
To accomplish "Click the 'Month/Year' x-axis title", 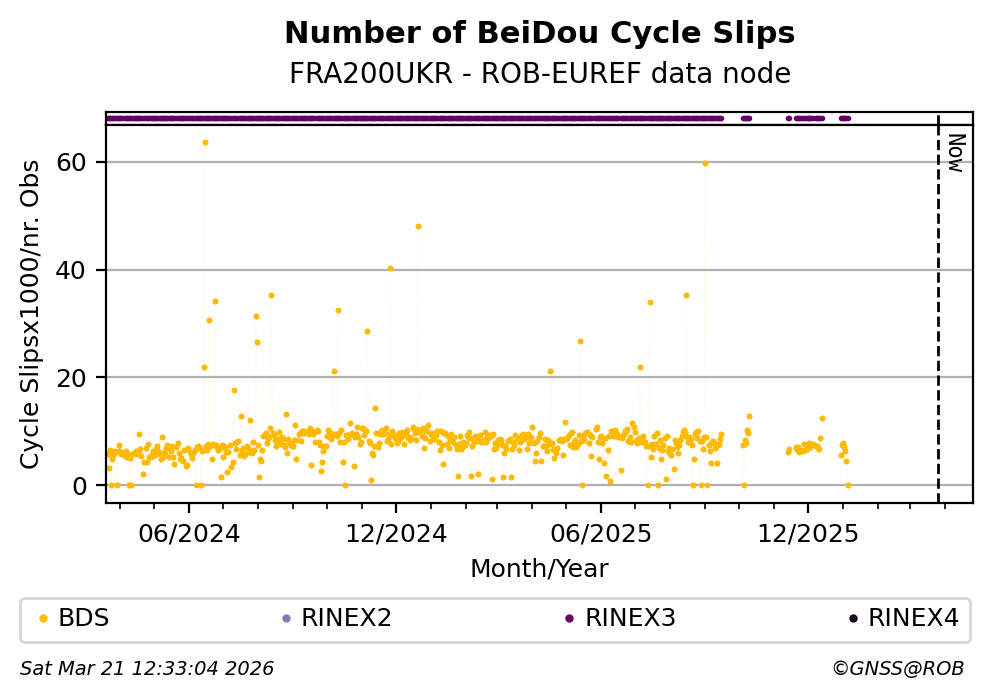I will coord(539,569).
